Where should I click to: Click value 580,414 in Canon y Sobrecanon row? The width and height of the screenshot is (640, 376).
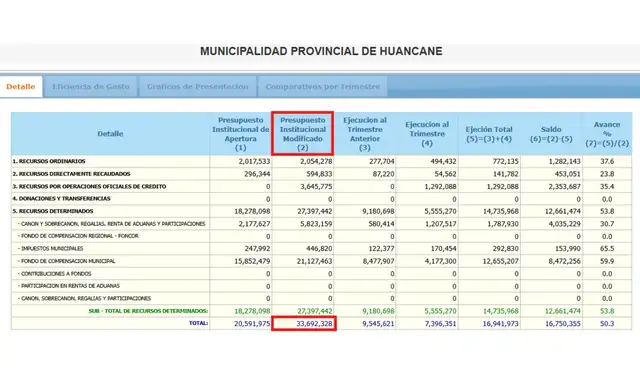coord(382,224)
